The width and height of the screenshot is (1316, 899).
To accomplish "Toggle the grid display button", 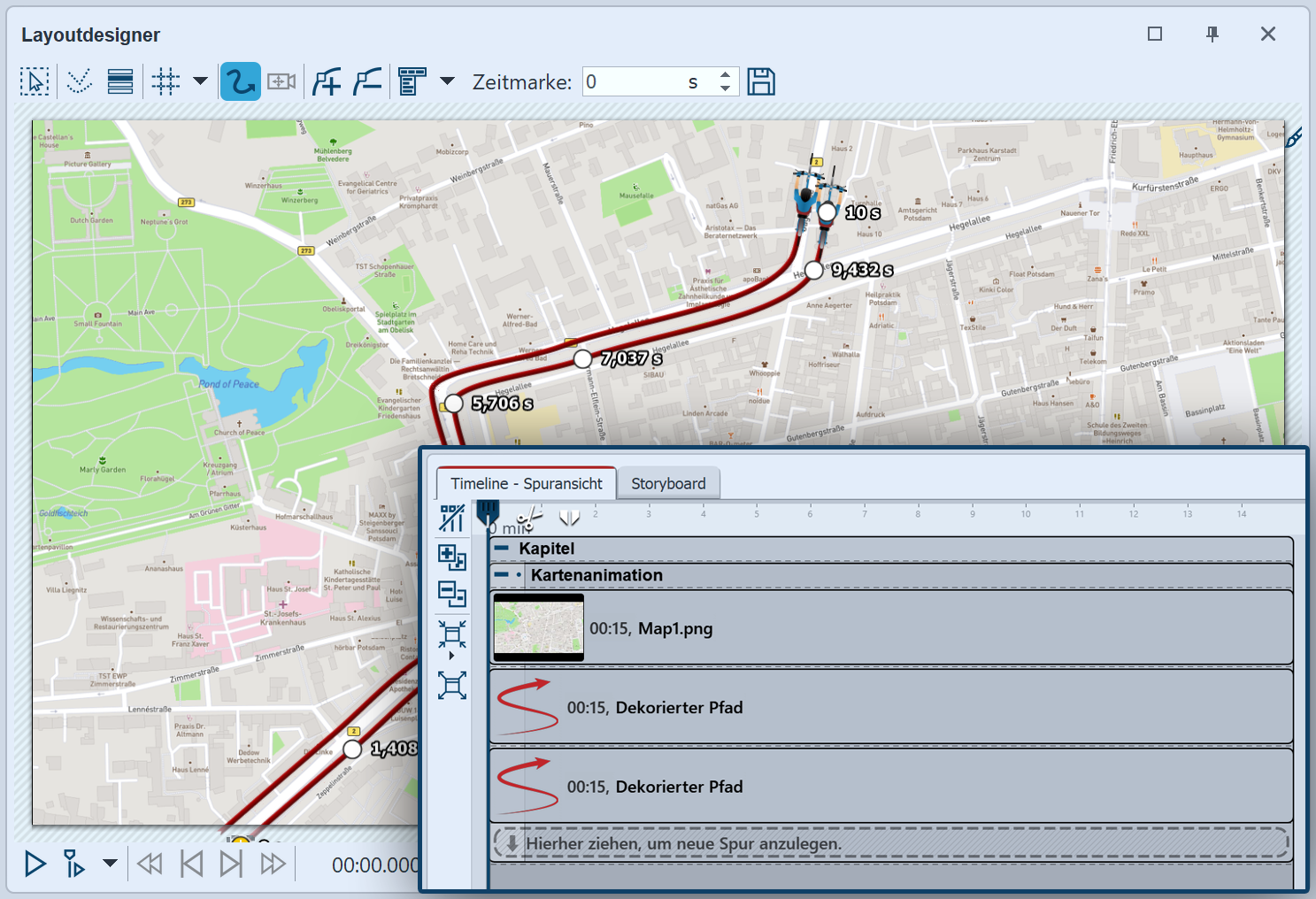I will pos(165,81).
